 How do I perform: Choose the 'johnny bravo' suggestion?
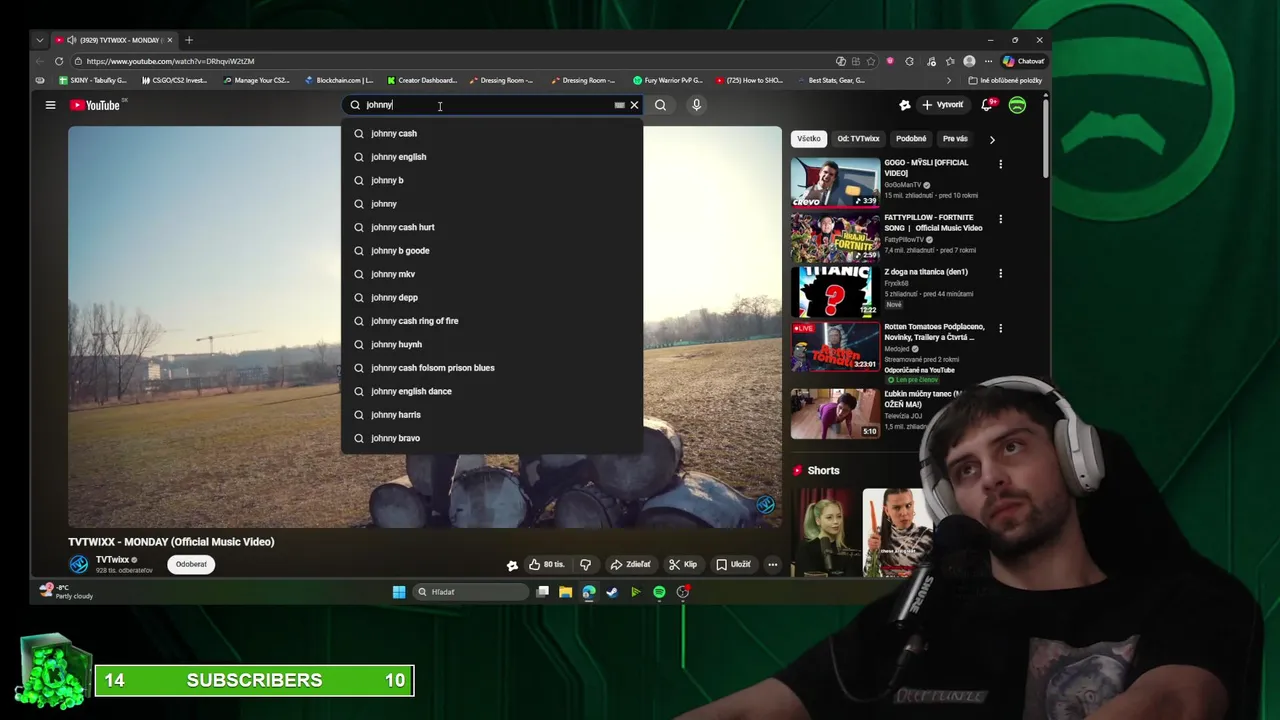(x=492, y=438)
